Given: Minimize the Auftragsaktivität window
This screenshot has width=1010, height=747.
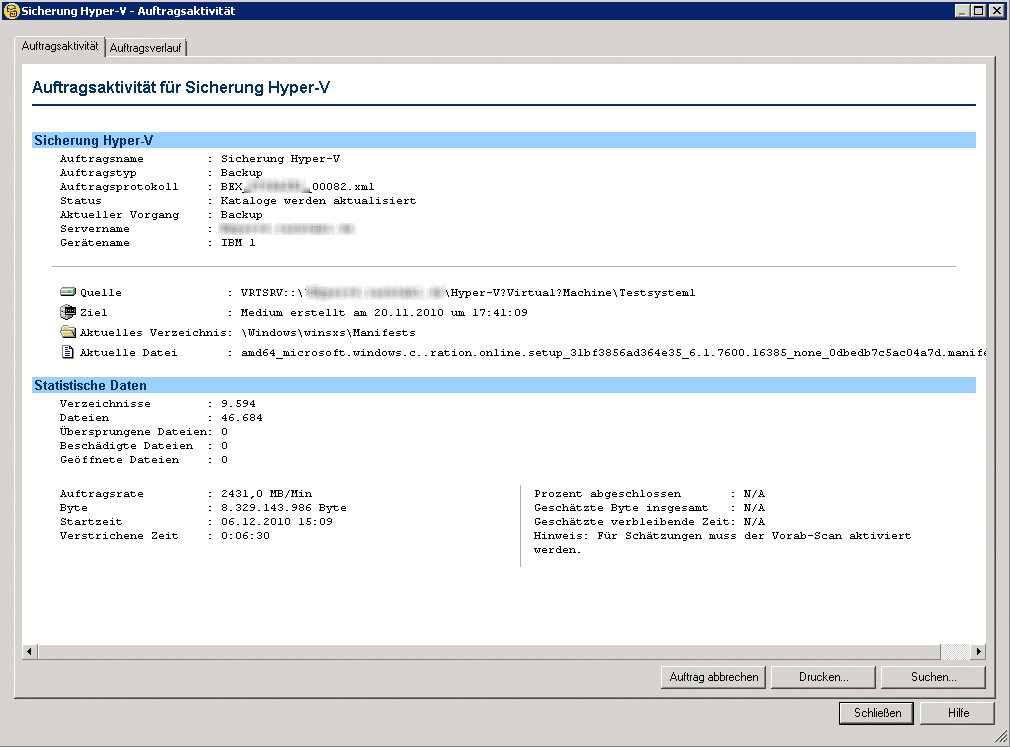Looking at the screenshot, I should tap(962, 10).
